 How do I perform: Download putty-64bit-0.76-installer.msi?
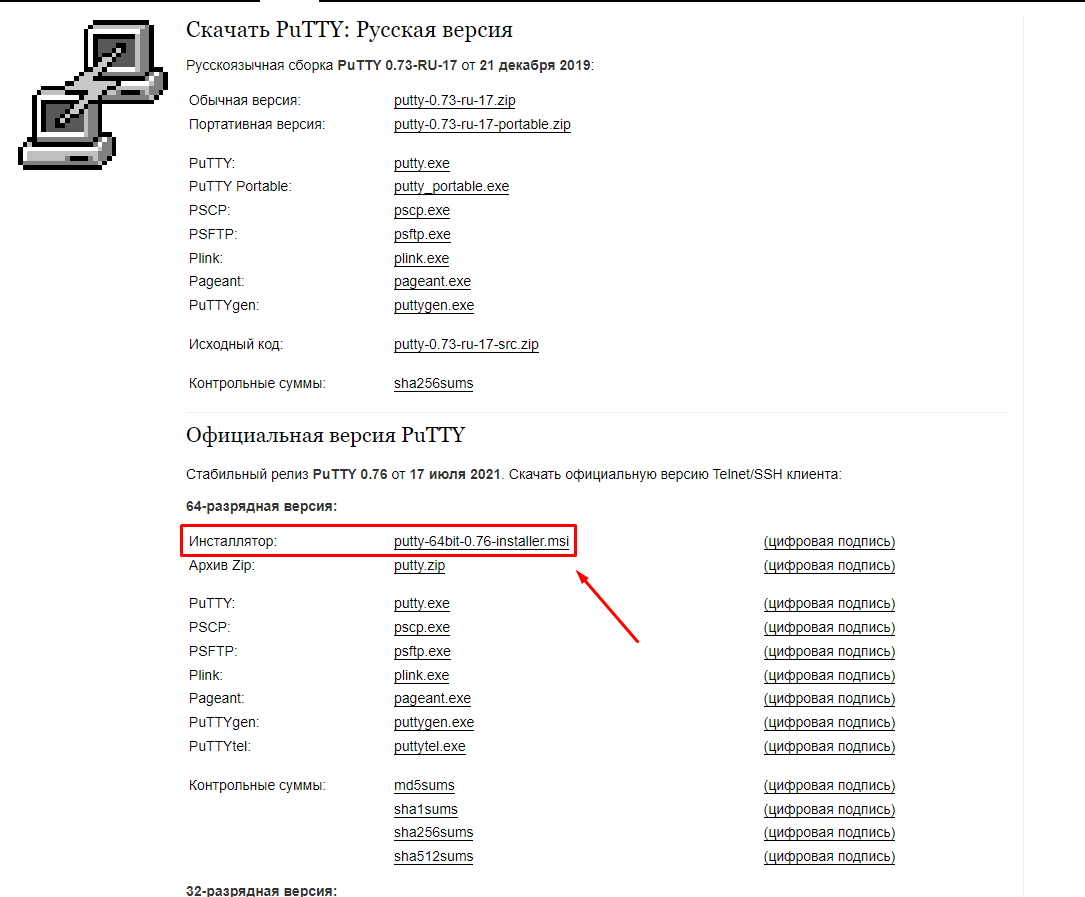click(x=482, y=541)
